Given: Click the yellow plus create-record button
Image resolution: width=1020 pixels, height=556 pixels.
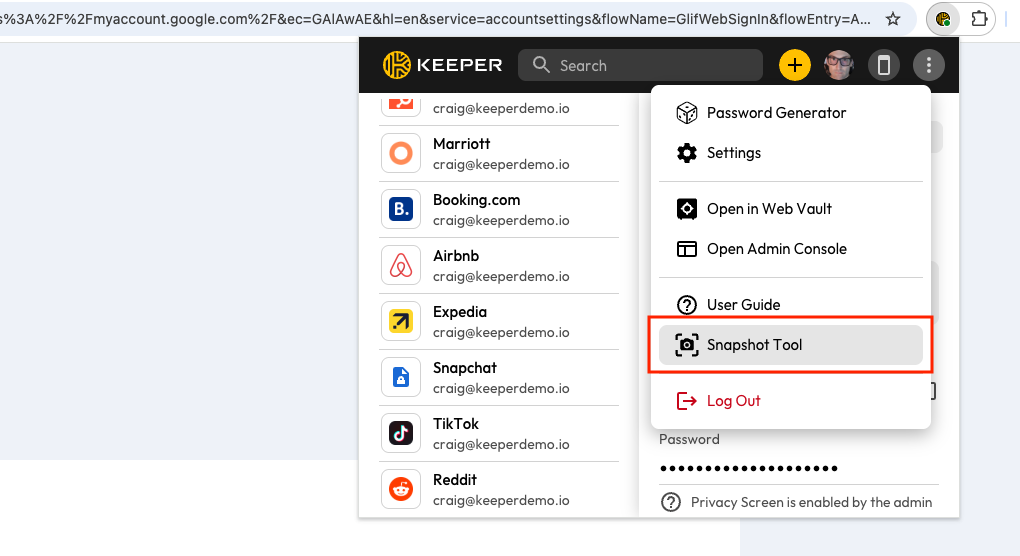Looking at the screenshot, I should point(794,66).
